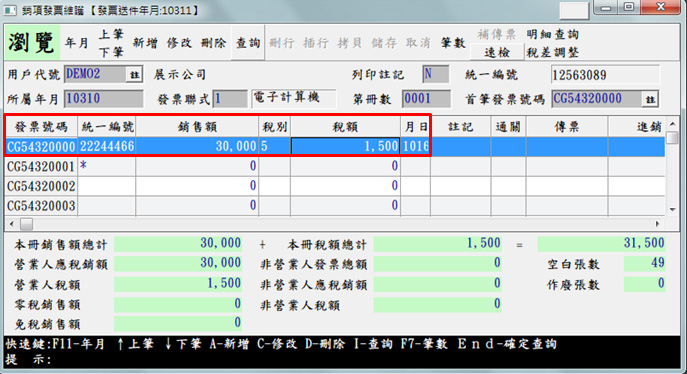Go to previous record with 上筆

(x=111, y=34)
